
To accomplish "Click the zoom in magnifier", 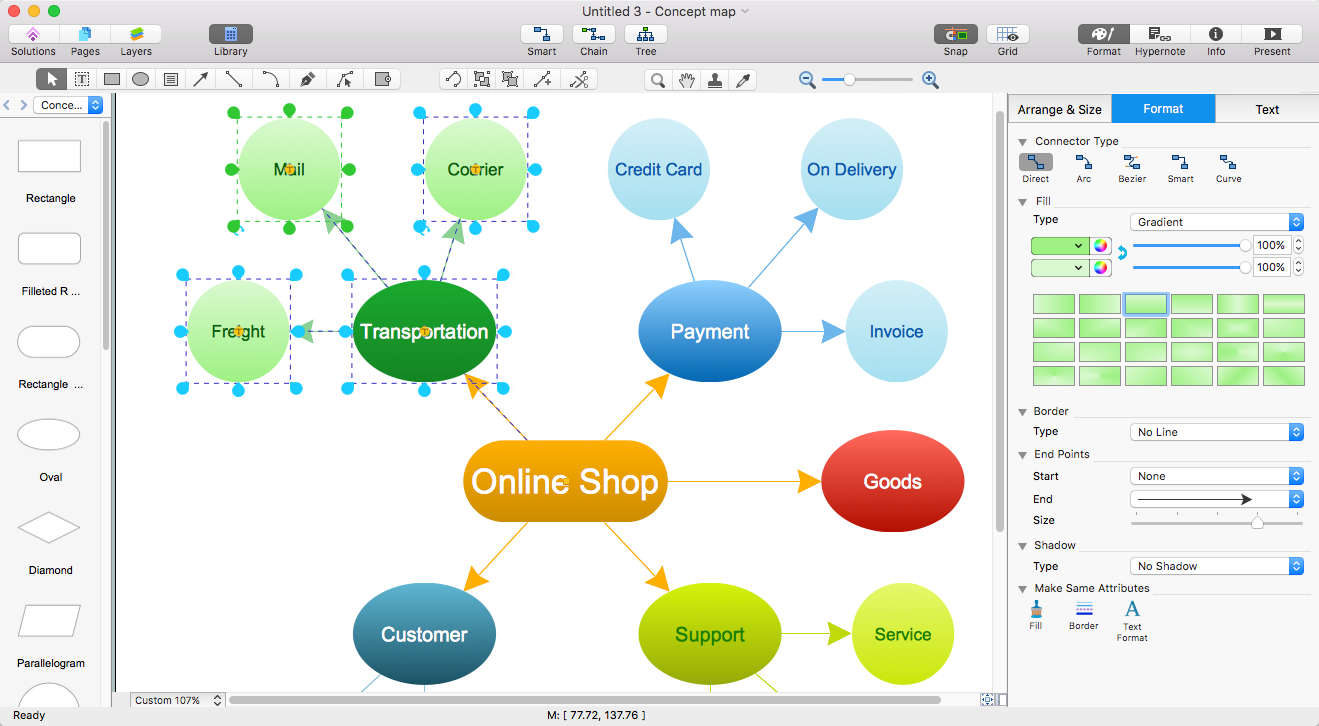I will tap(930, 80).
